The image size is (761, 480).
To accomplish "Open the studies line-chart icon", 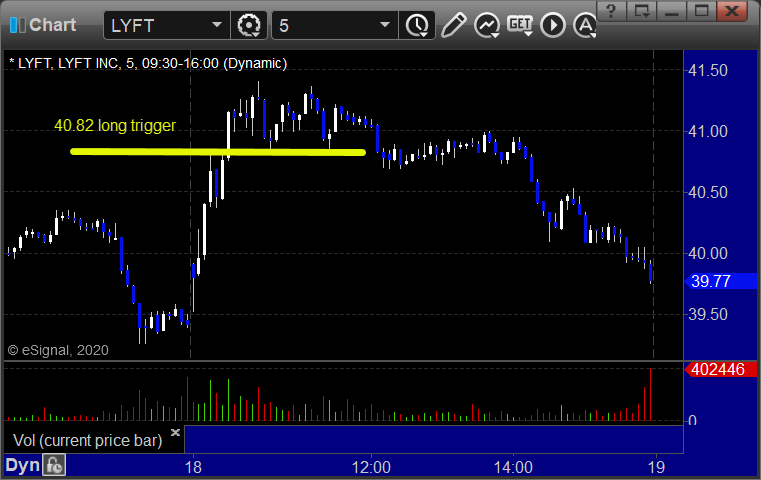I will pos(487,25).
